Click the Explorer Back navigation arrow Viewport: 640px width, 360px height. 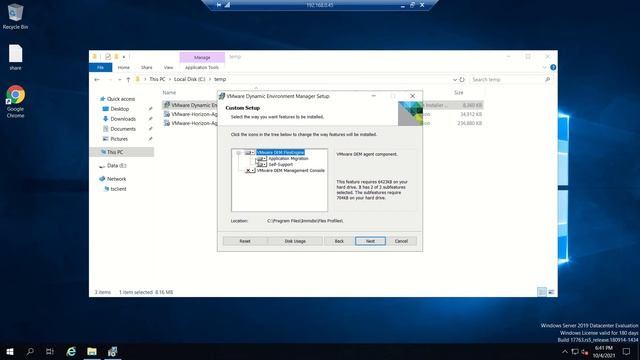tap(97, 80)
